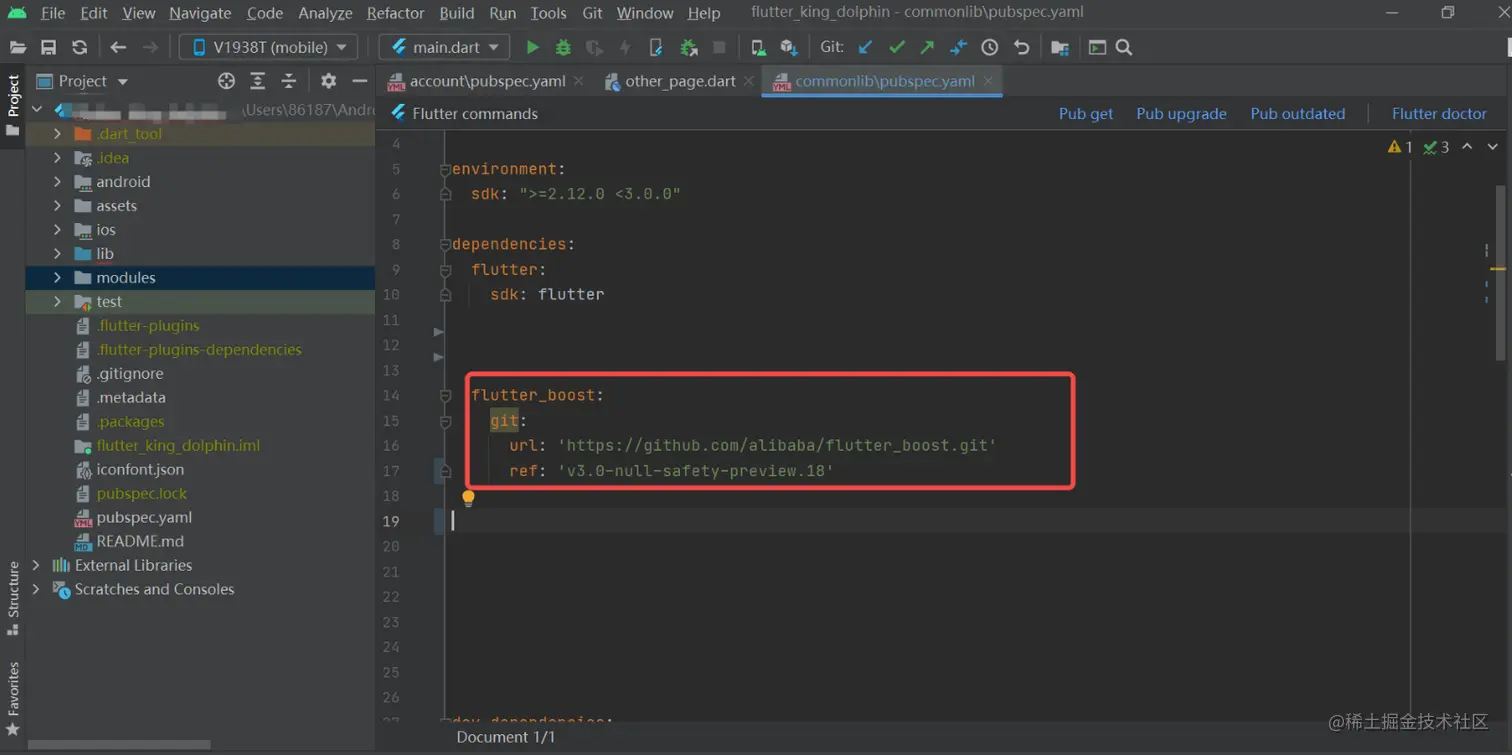Click the Select Opened File target icon

coord(226,81)
